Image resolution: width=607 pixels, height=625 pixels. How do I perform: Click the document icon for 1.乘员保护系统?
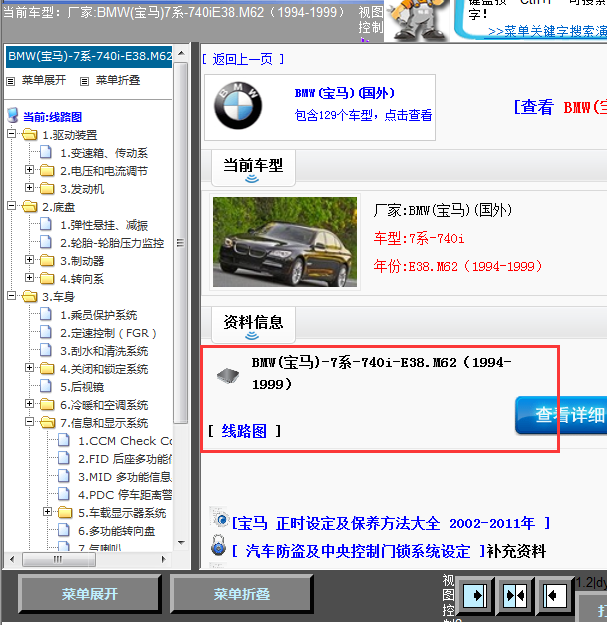tap(46, 314)
